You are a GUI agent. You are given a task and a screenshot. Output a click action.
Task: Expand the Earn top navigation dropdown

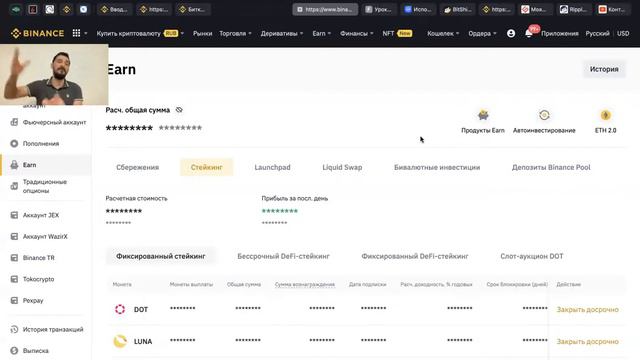(x=322, y=33)
